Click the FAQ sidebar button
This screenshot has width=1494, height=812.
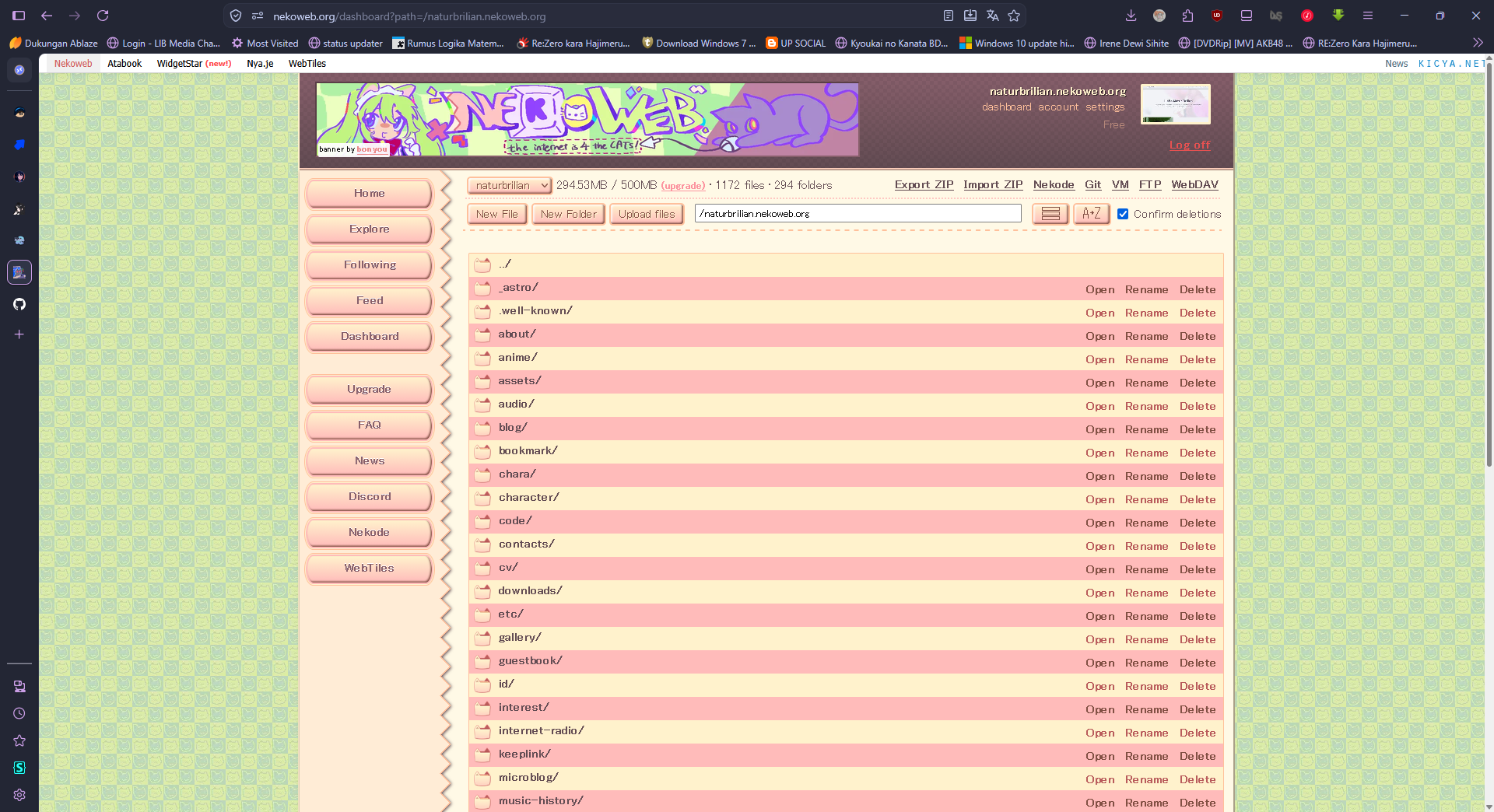click(x=369, y=425)
